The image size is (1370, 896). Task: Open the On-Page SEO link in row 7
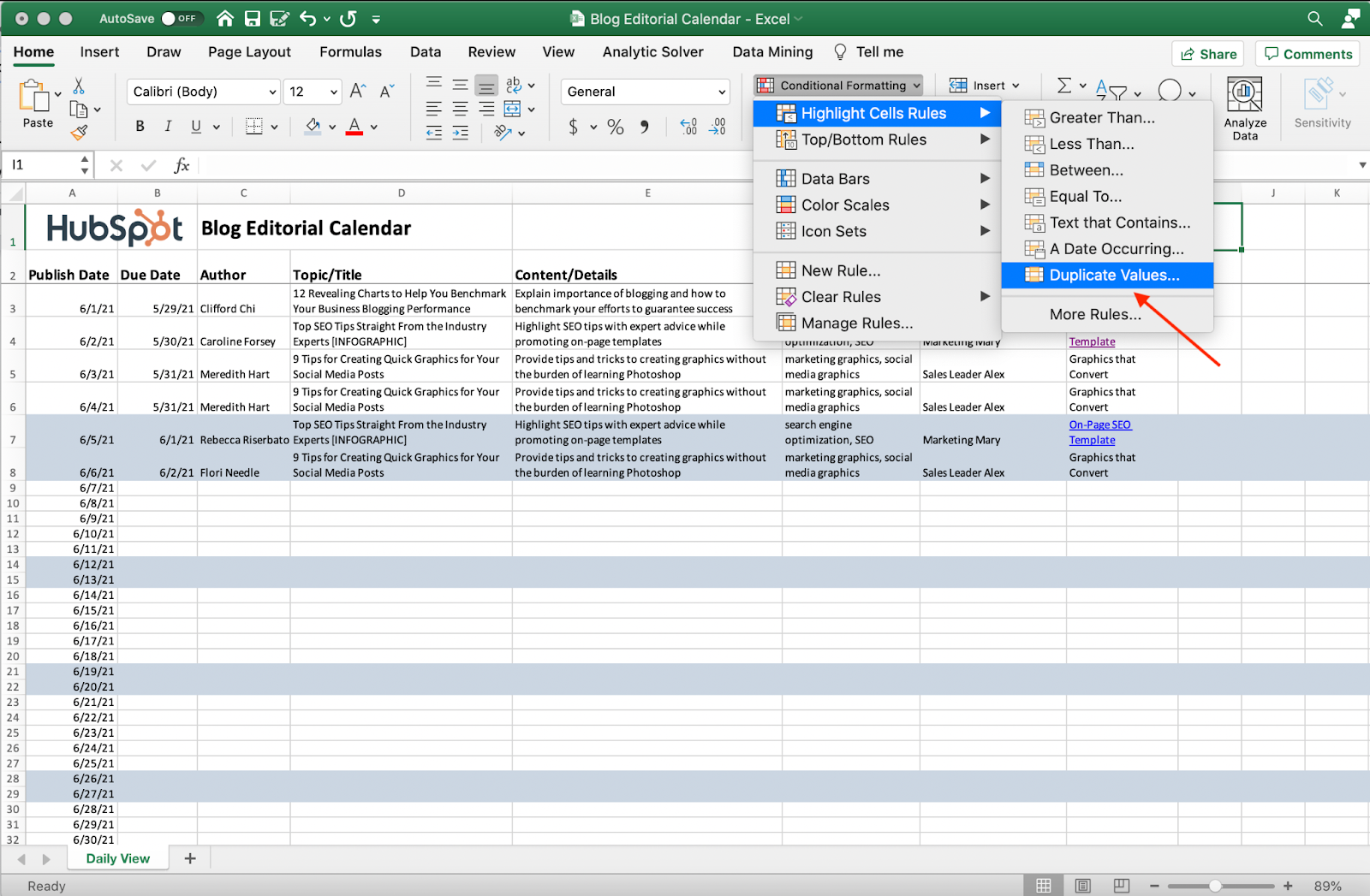[x=1099, y=424]
